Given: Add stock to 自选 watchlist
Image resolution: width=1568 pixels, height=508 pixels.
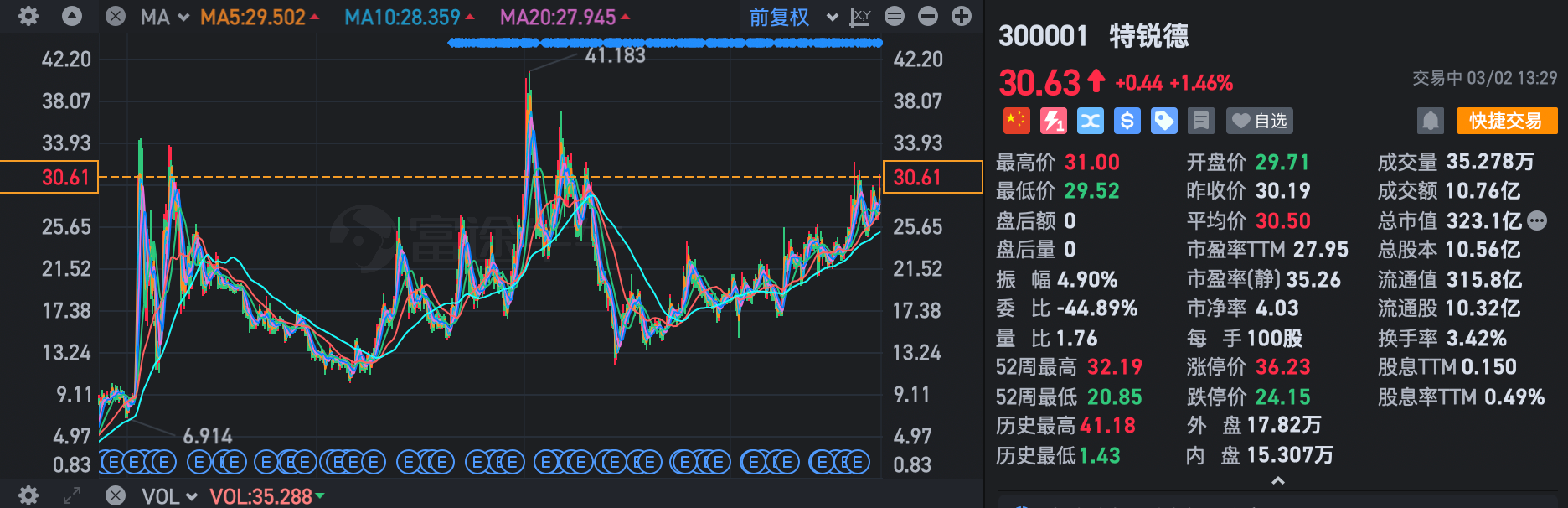Looking at the screenshot, I should click(1260, 121).
